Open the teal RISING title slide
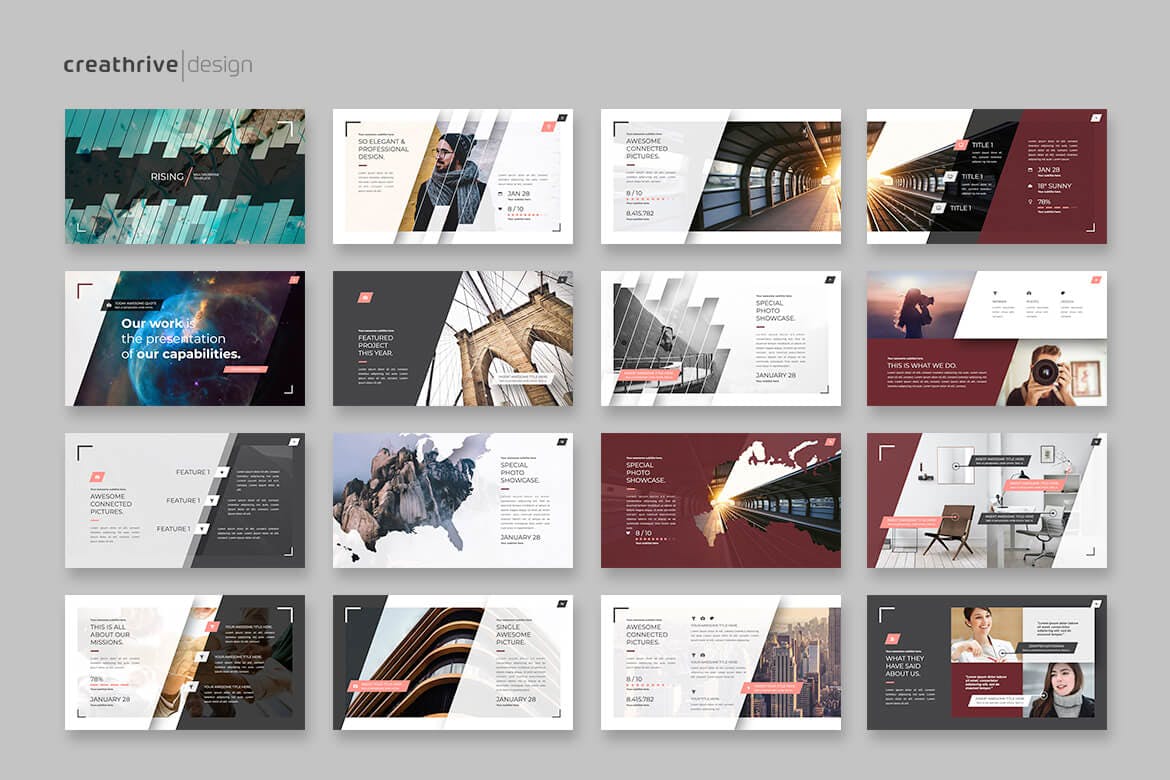Image resolution: width=1170 pixels, height=780 pixels. click(185, 177)
